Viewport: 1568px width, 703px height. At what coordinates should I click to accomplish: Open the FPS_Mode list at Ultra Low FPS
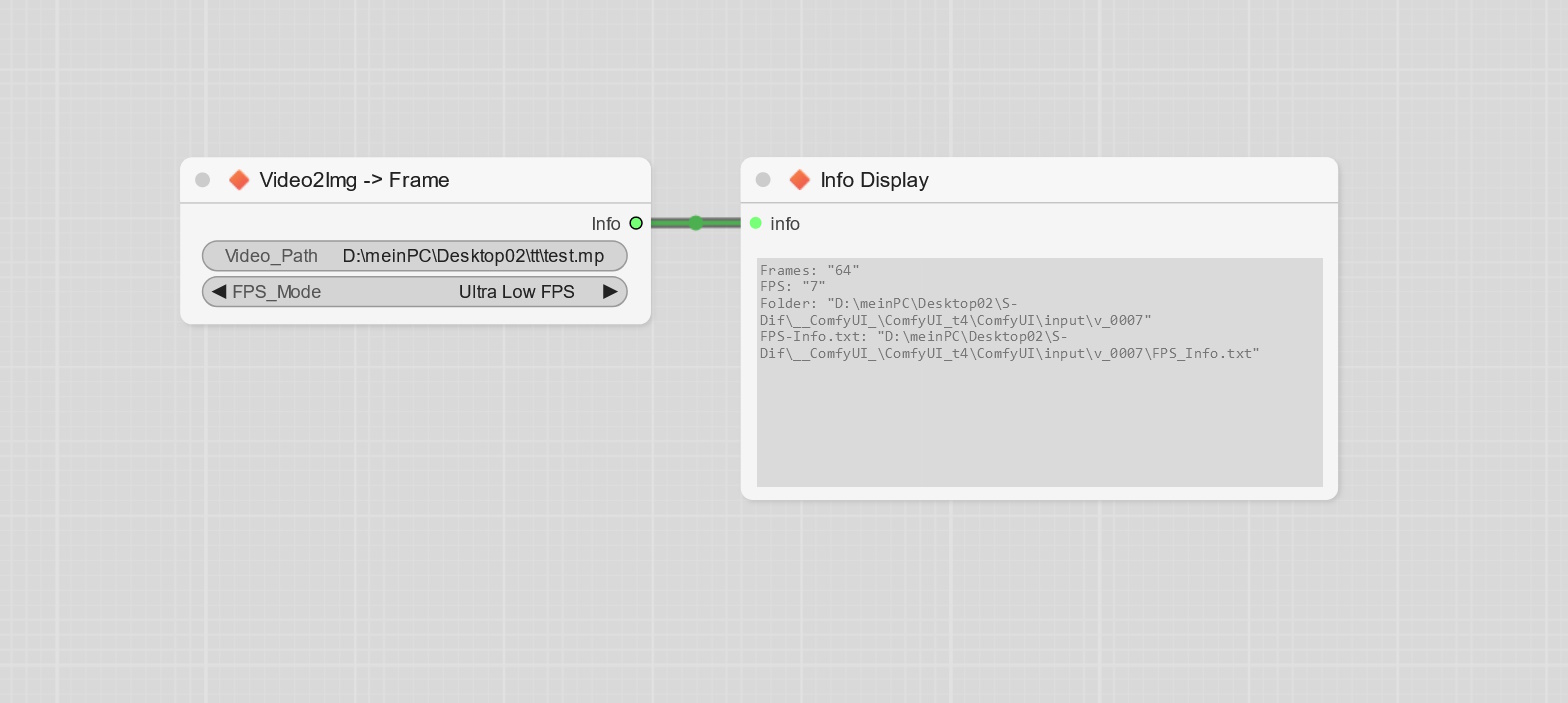point(516,292)
